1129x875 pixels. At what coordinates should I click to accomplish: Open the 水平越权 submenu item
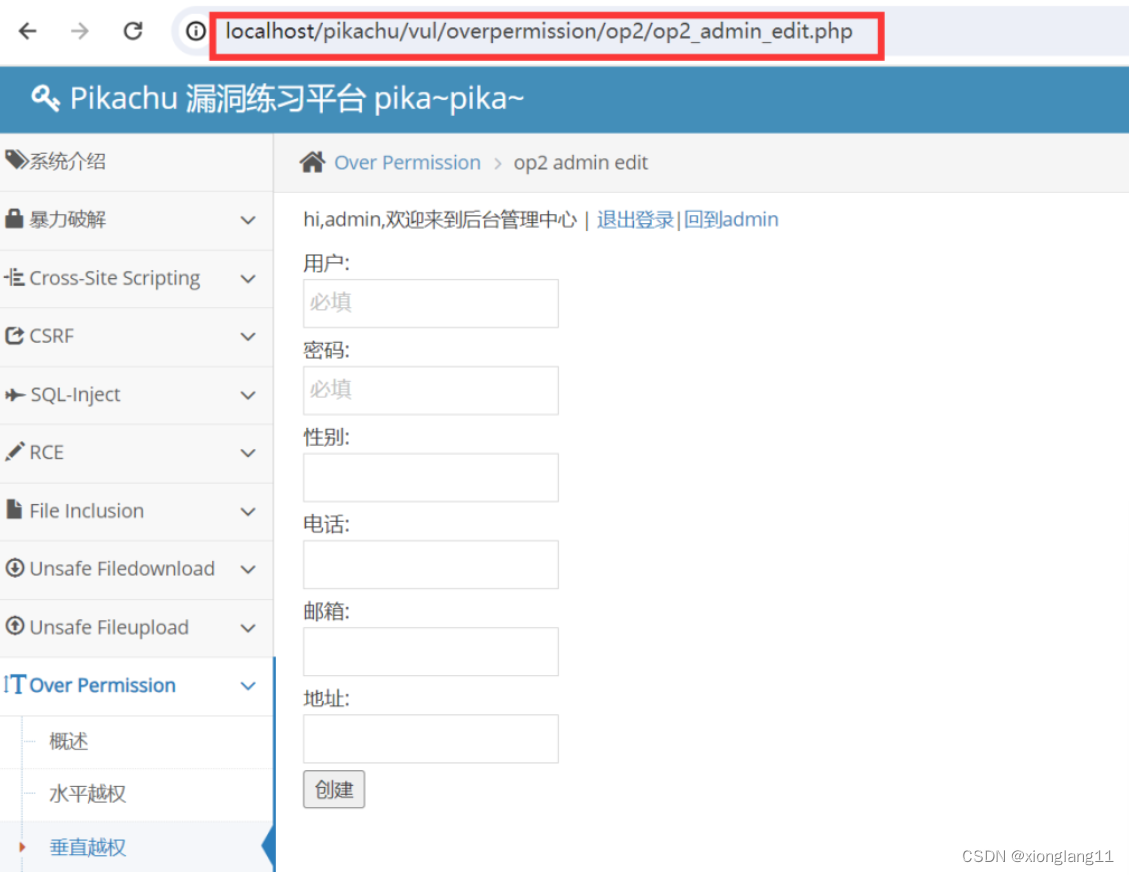tap(87, 794)
